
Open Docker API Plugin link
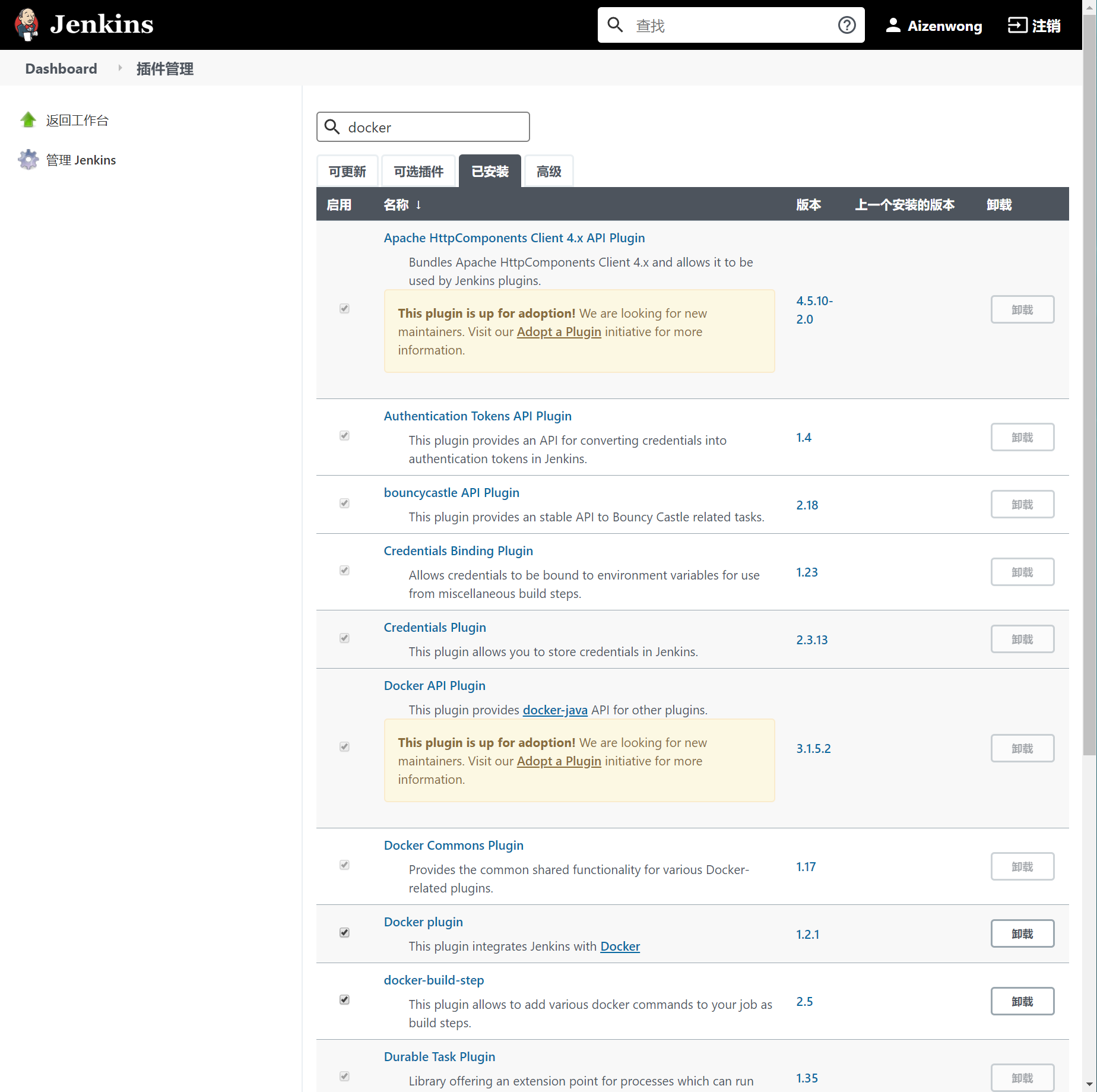[x=435, y=686]
